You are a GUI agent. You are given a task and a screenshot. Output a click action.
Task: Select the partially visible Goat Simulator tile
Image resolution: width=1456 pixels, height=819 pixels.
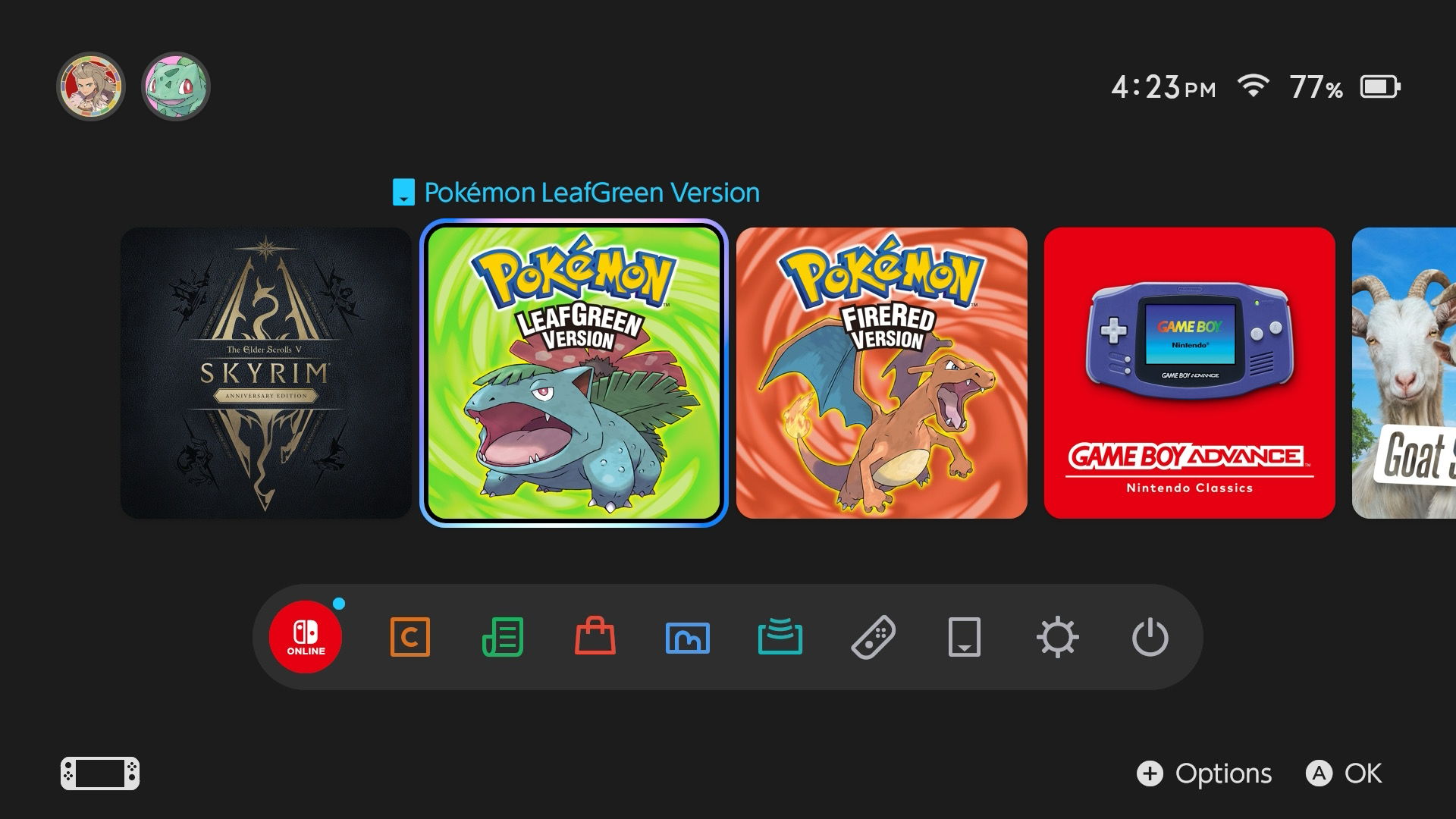point(1404,373)
